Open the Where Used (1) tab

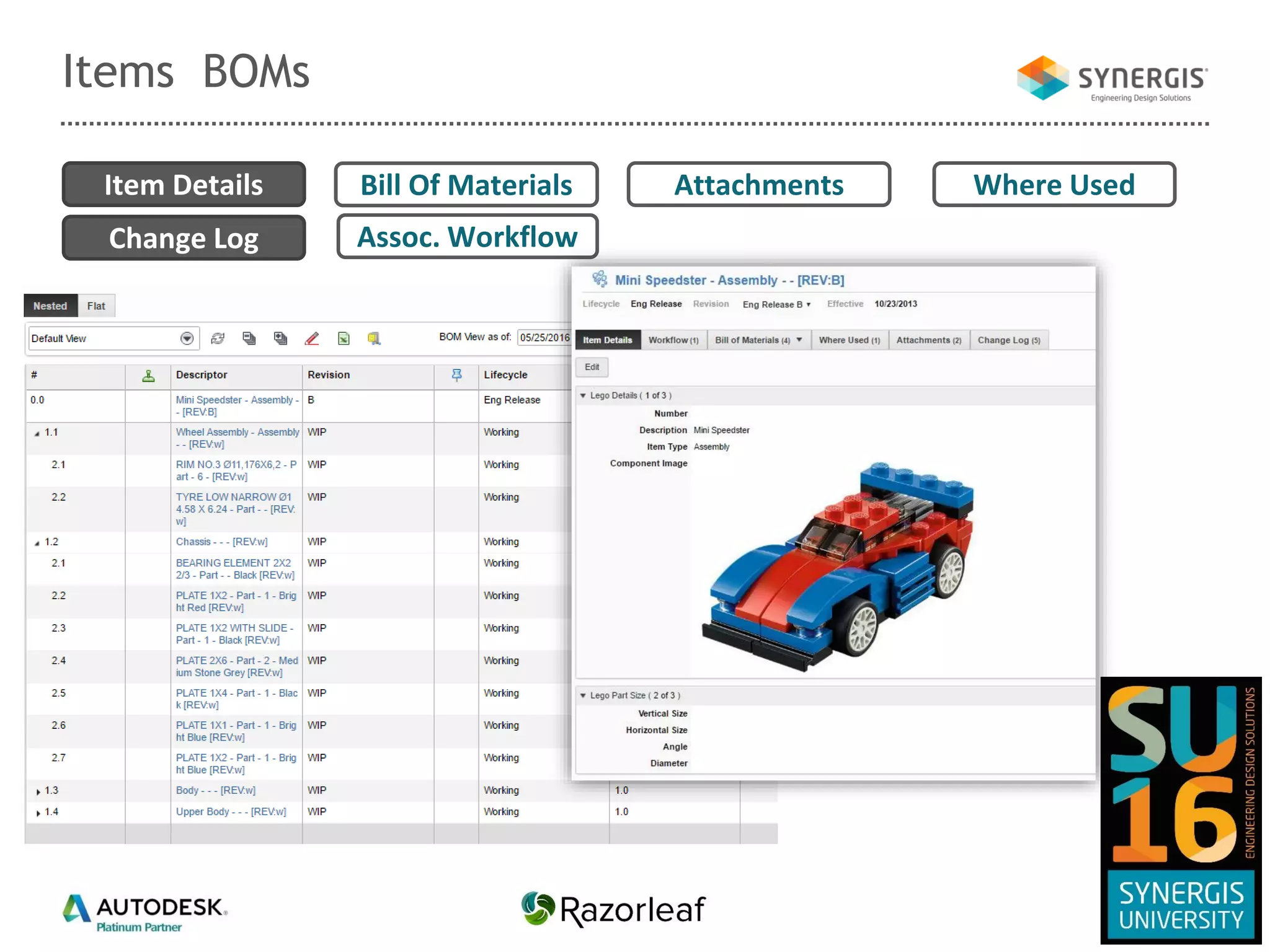(x=850, y=340)
